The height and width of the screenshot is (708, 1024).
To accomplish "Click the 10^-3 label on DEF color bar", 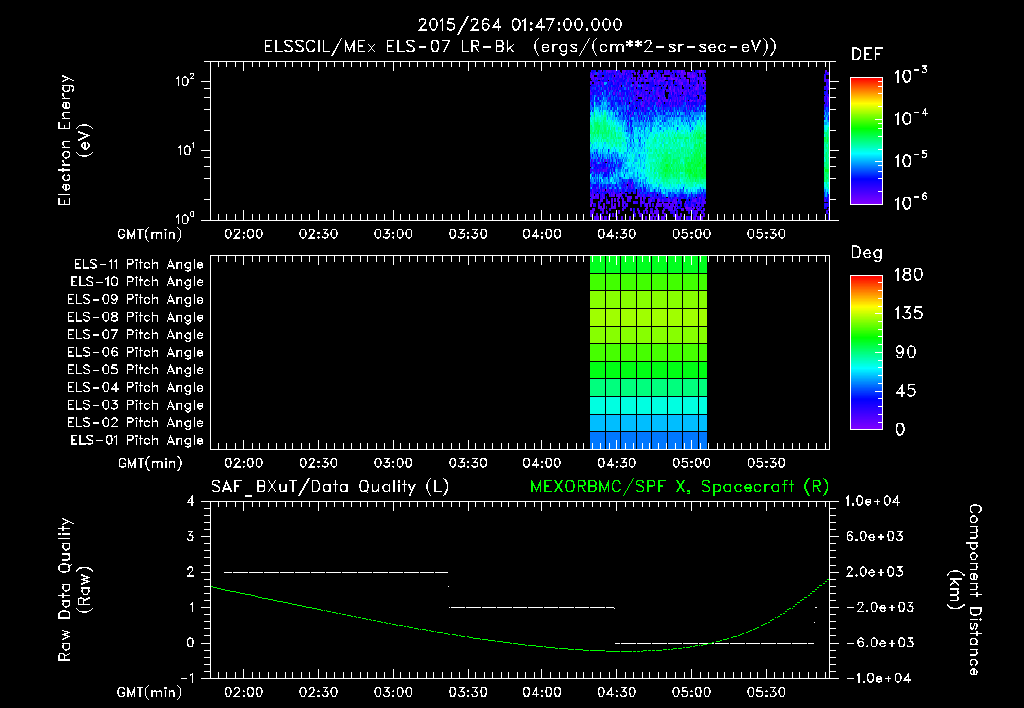I will pyautogui.click(x=910, y=76).
